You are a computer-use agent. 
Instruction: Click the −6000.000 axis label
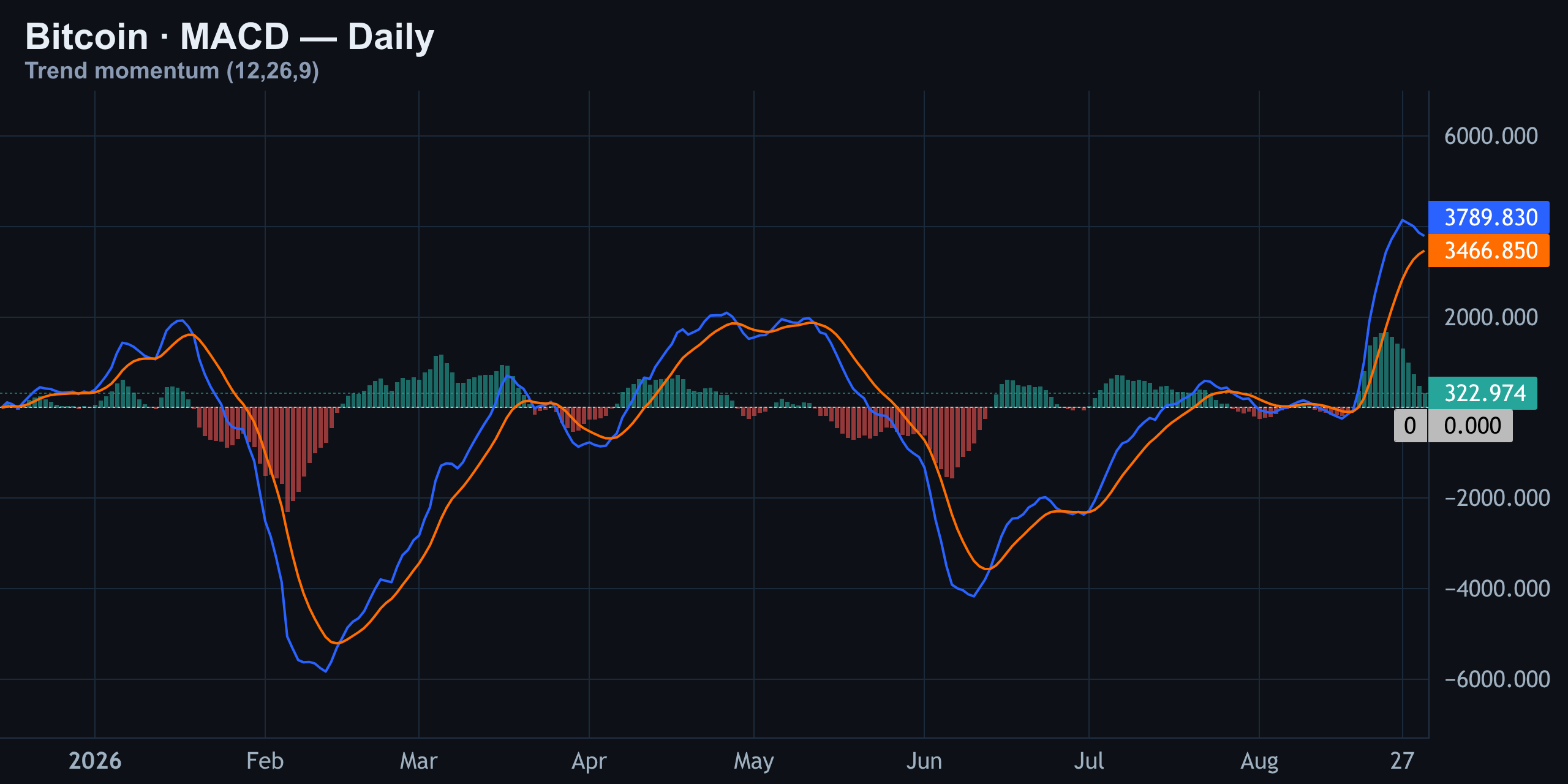[x=1497, y=679]
